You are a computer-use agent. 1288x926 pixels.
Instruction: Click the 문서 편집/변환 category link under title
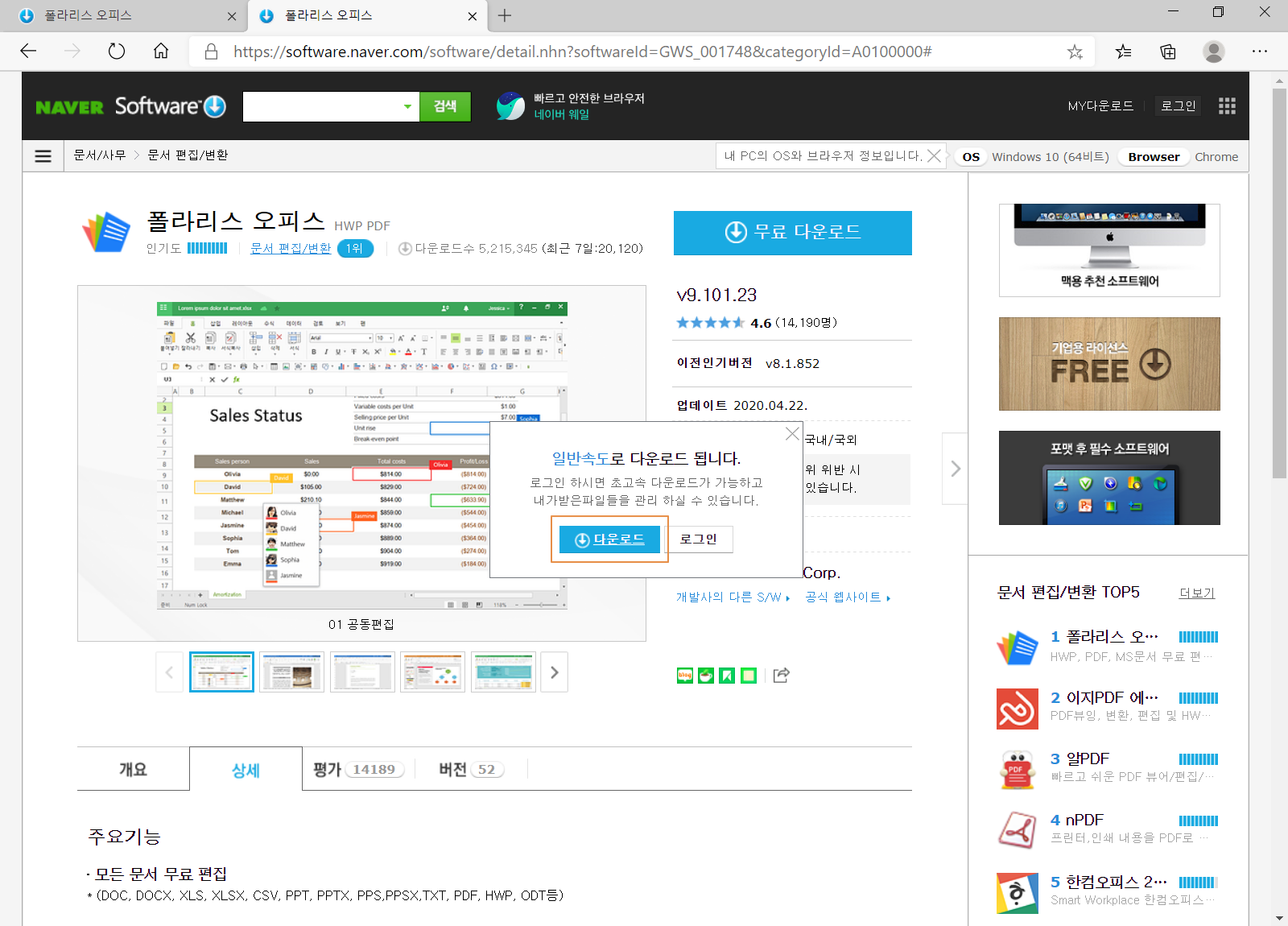[x=291, y=248]
